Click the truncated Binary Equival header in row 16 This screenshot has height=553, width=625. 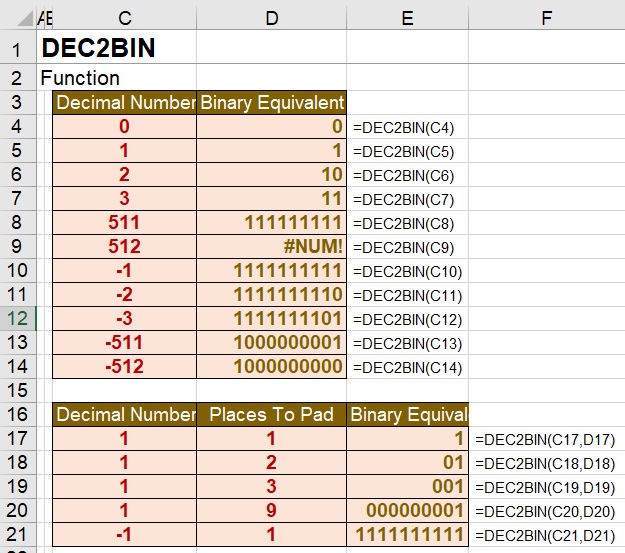coord(408,414)
